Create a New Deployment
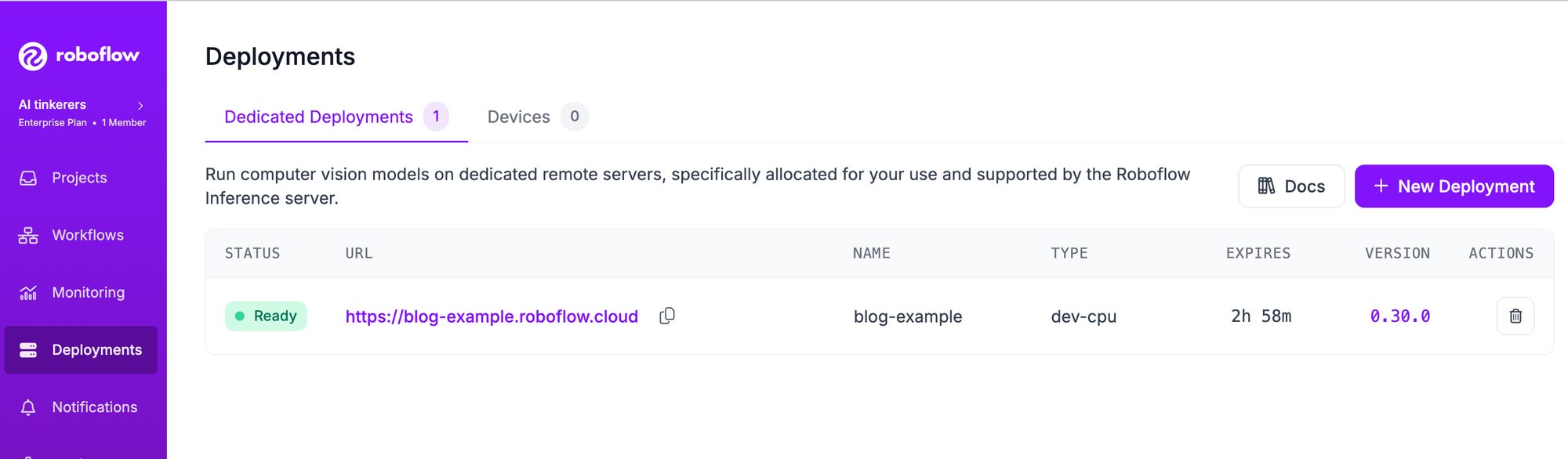Image resolution: width=1568 pixels, height=459 pixels. pyautogui.click(x=1454, y=186)
